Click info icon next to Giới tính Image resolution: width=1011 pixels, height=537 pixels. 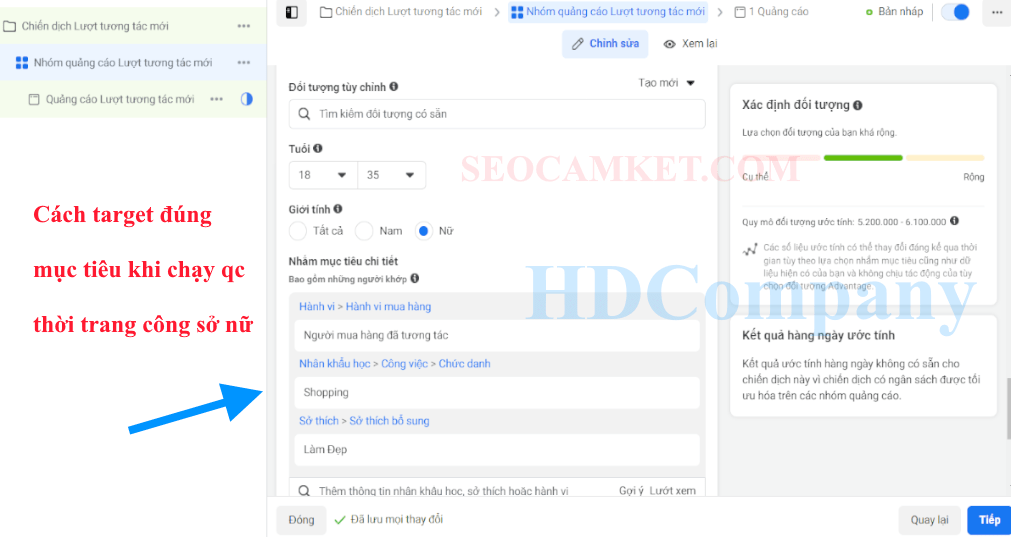tap(338, 209)
